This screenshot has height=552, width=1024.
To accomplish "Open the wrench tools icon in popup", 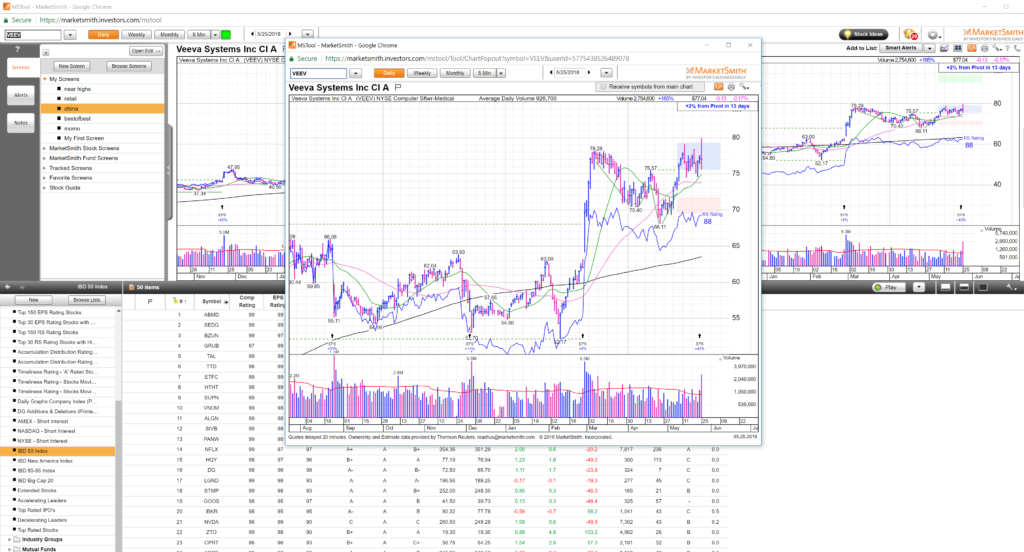I will pos(744,87).
